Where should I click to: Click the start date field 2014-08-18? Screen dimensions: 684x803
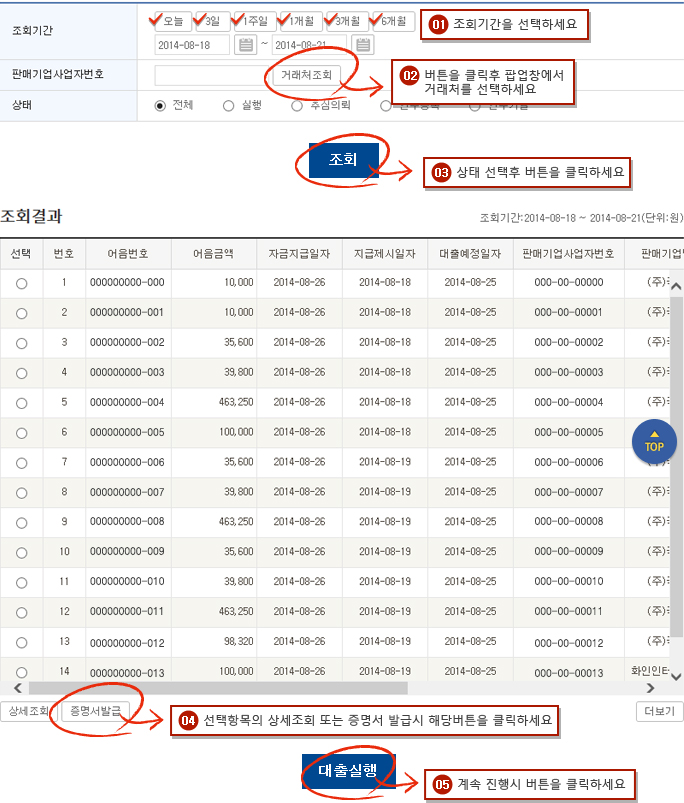point(192,45)
